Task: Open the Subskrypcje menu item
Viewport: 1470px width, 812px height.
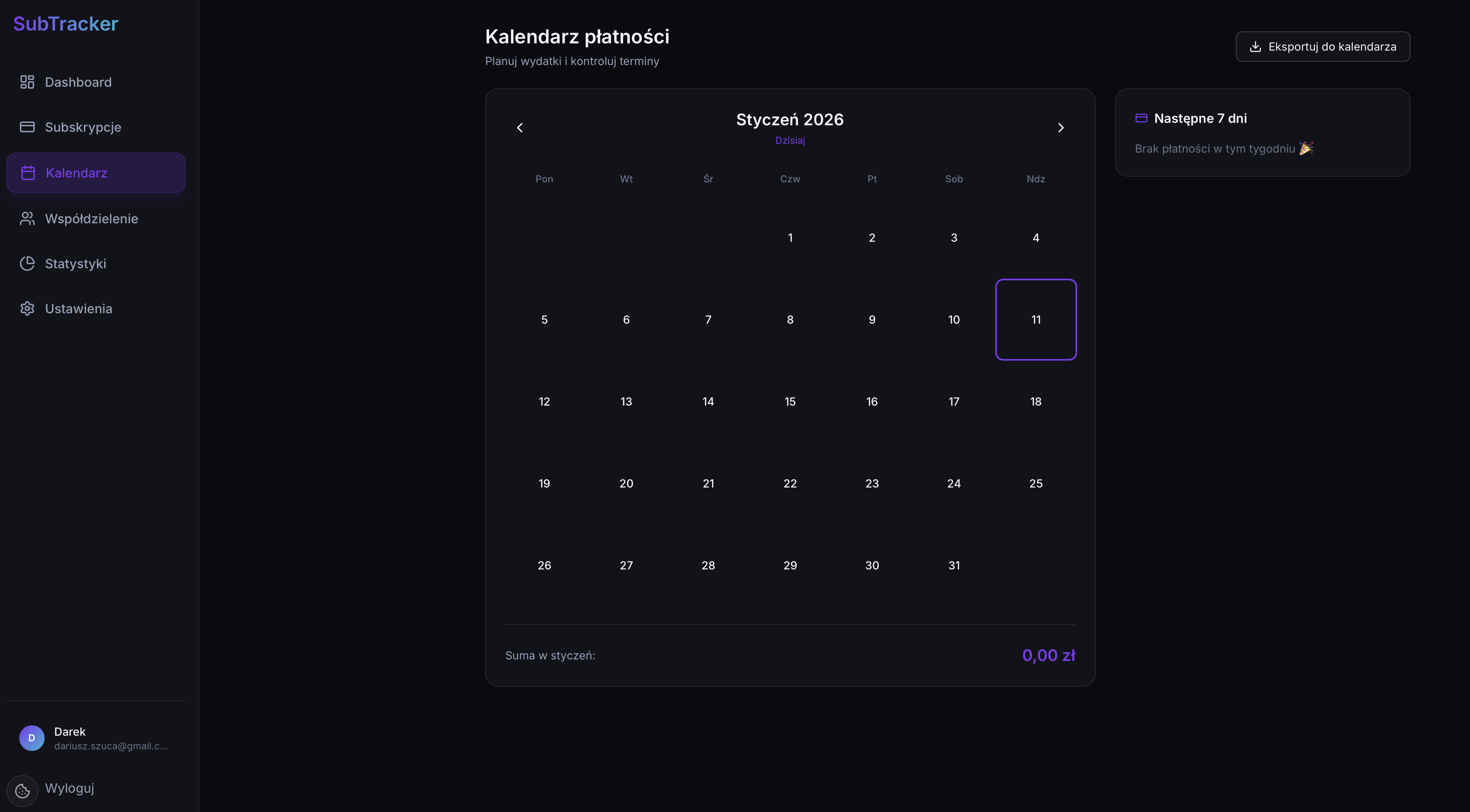Action: [83, 126]
